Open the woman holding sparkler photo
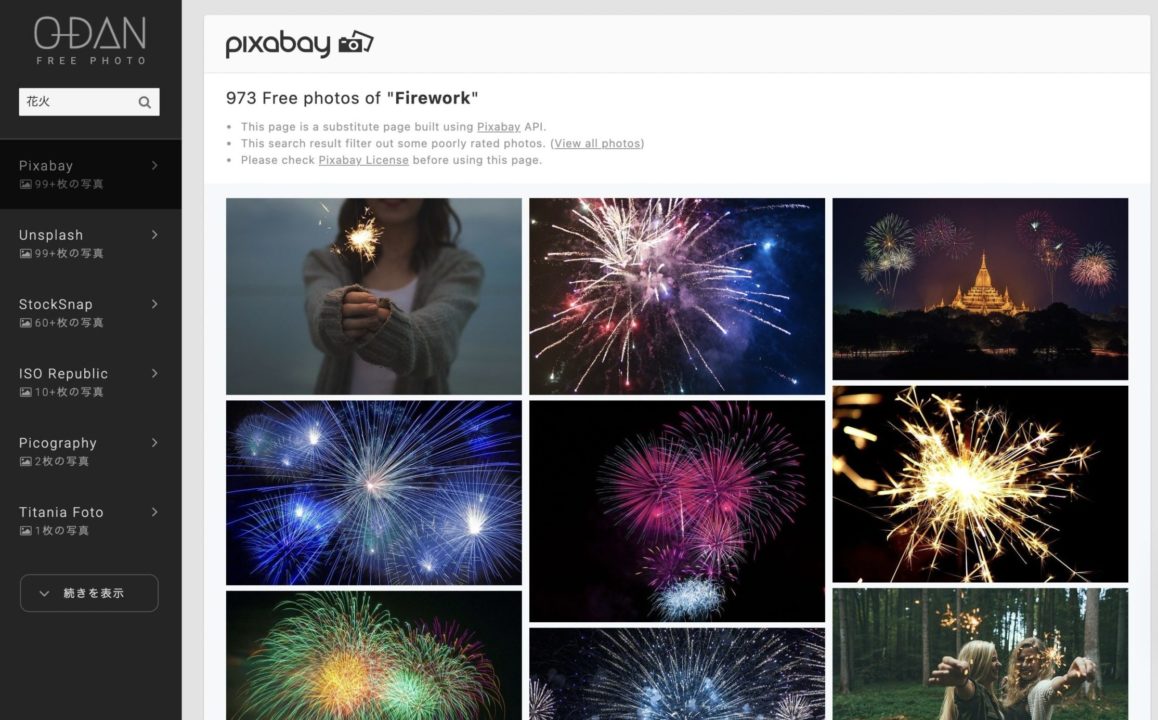 click(x=374, y=296)
